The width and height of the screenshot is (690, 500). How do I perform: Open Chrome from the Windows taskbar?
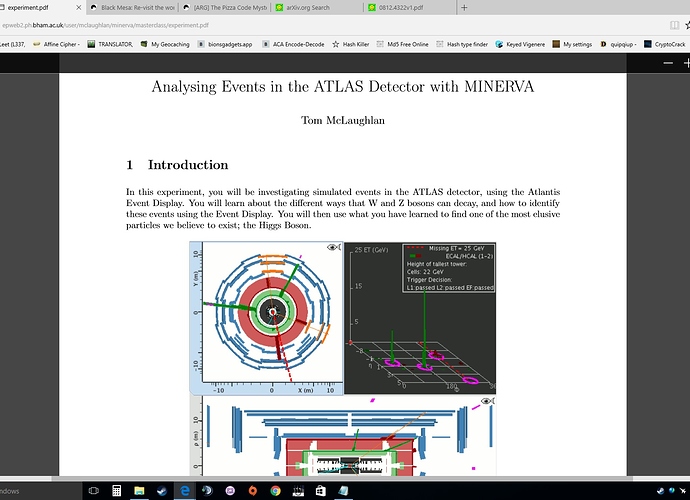coord(275,491)
